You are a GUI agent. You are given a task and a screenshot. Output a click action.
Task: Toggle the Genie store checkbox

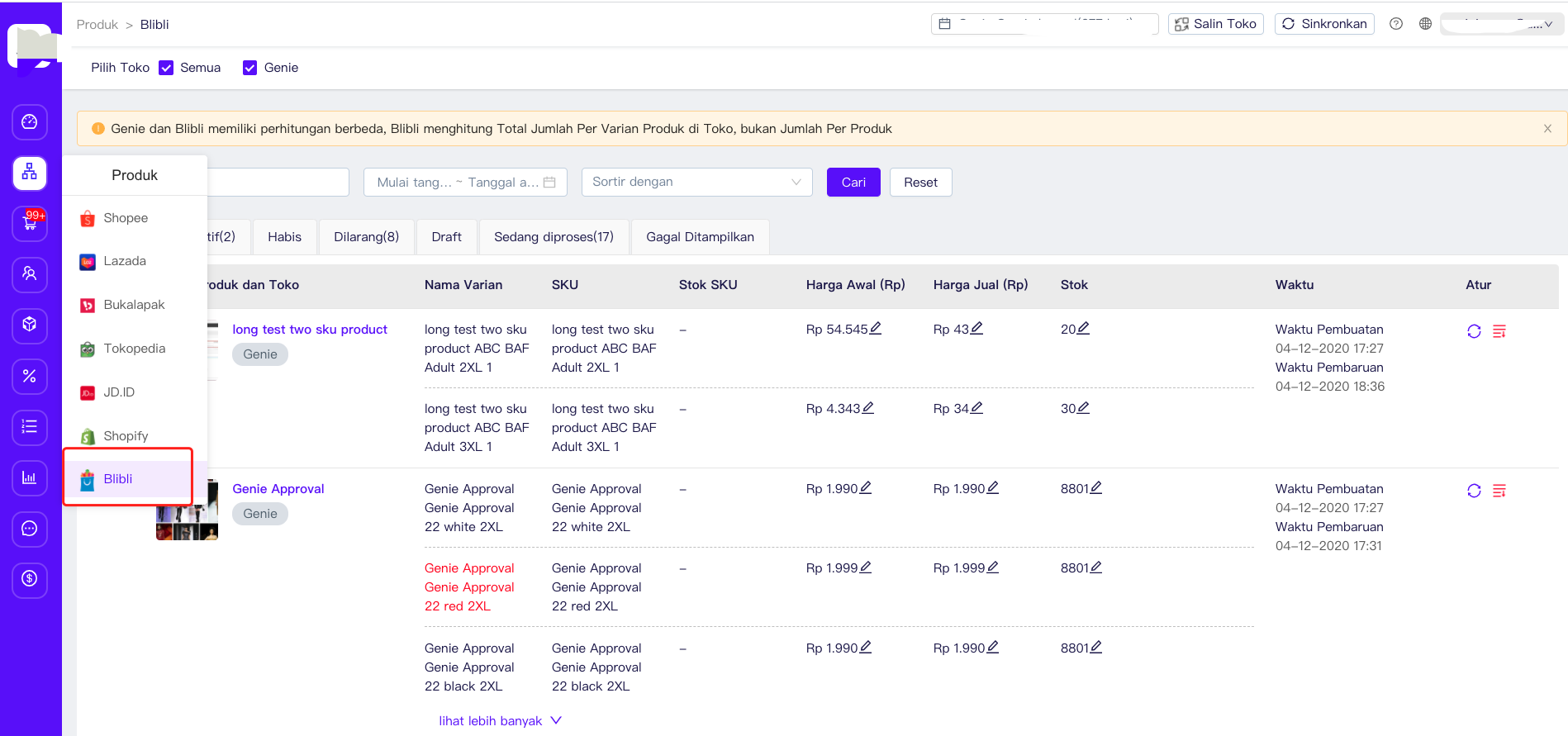(249, 68)
